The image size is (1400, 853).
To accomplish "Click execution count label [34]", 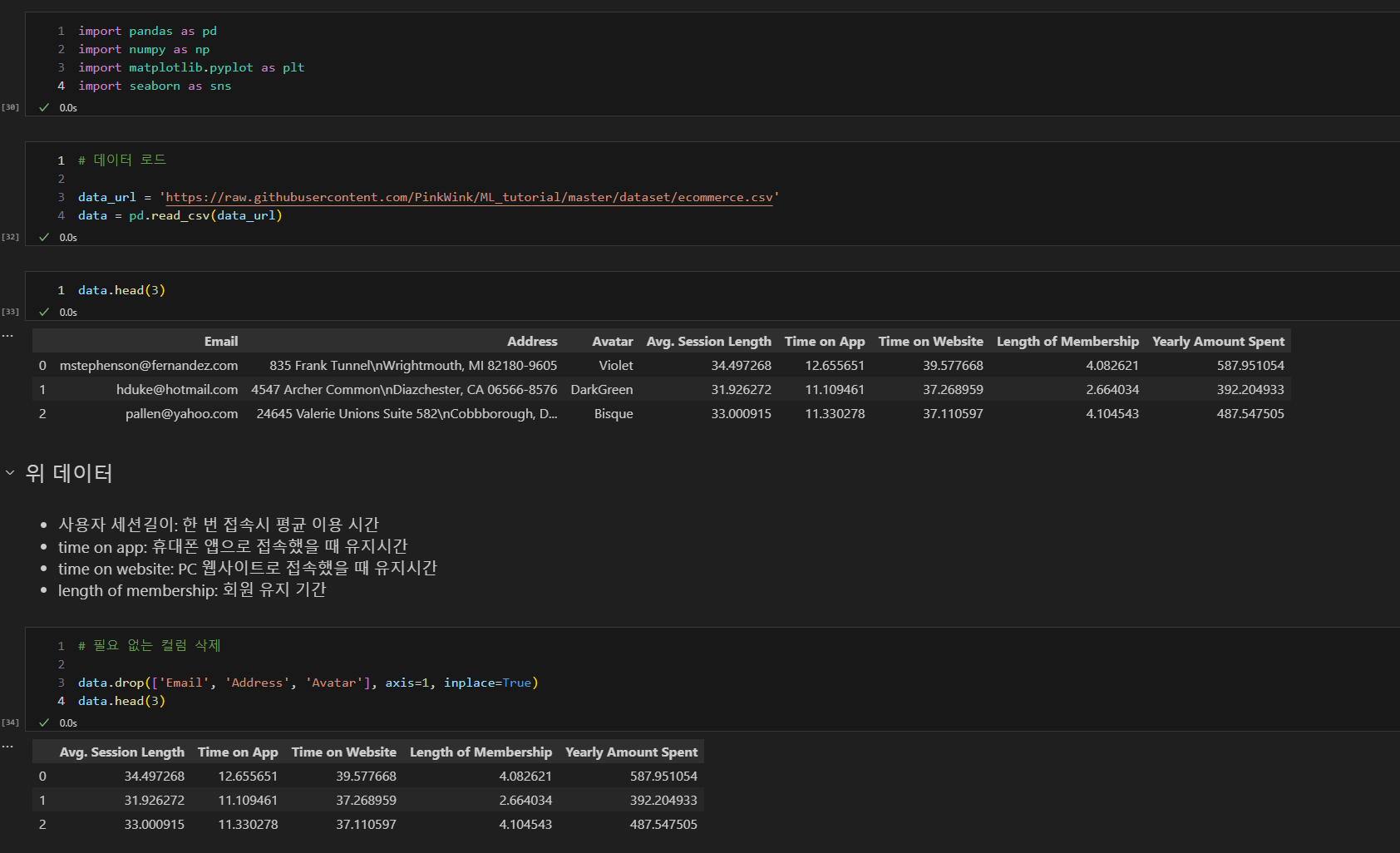I will point(10,722).
